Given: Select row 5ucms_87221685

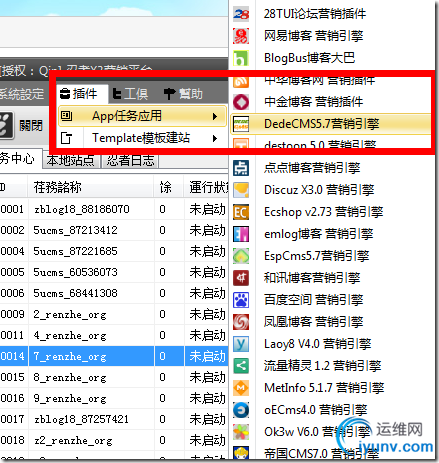Looking at the screenshot, I should point(114,251).
